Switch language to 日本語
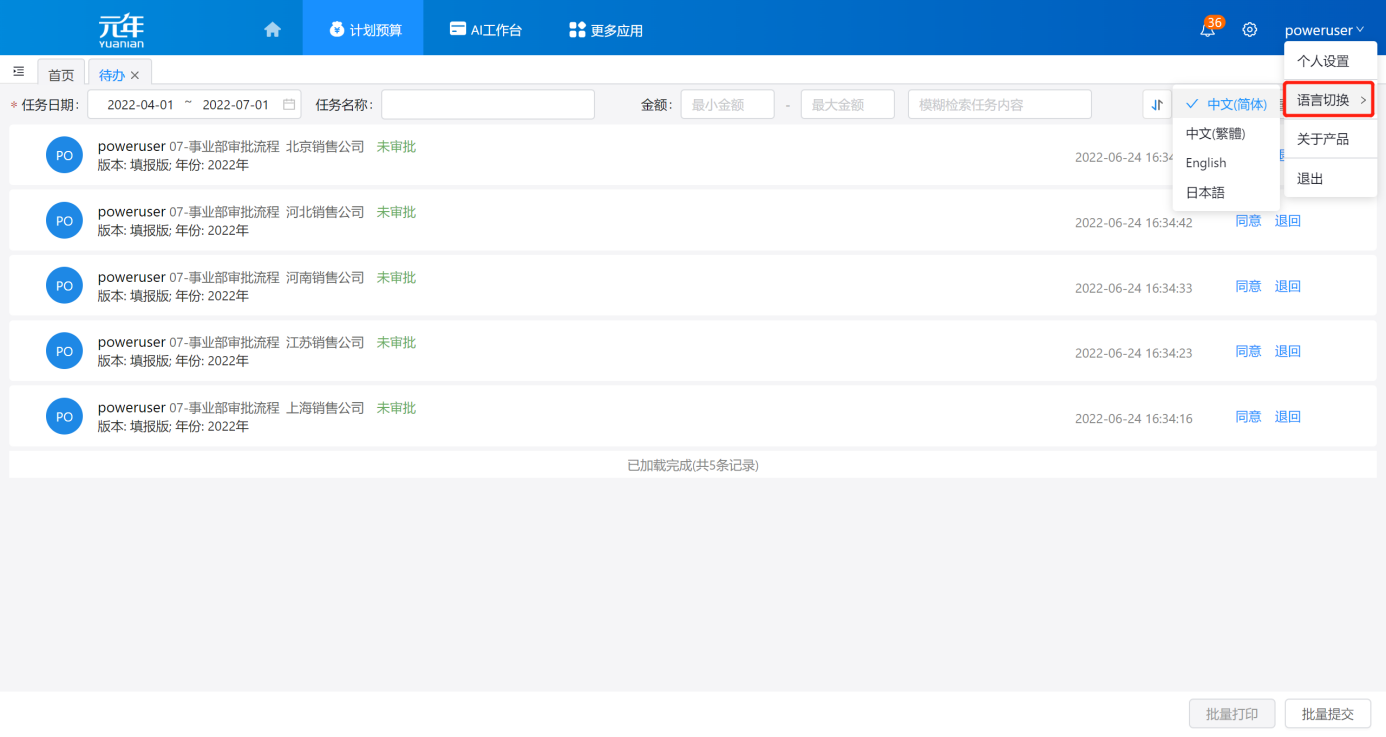Image resolution: width=1386 pixels, height=737 pixels. tap(1205, 193)
